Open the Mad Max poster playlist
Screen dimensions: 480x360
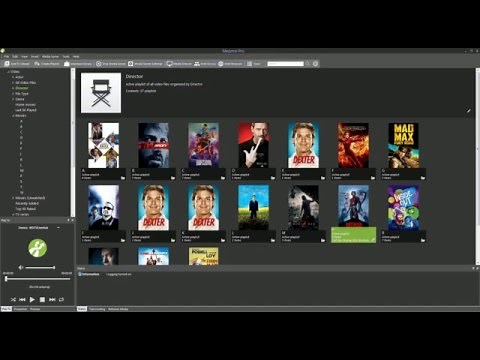click(403, 145)
